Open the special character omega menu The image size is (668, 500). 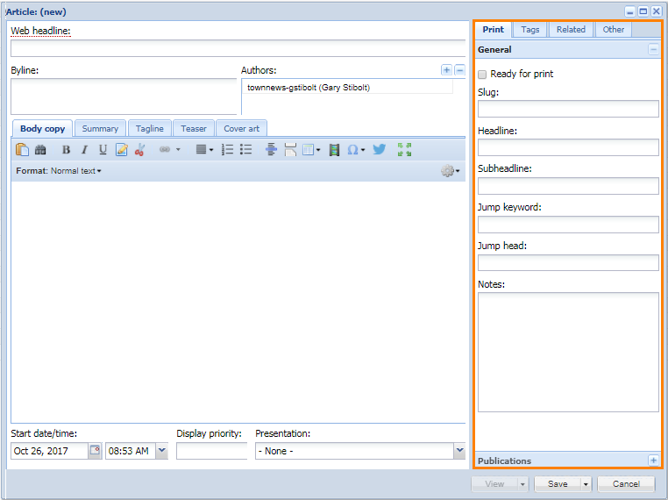click(355, 150)
